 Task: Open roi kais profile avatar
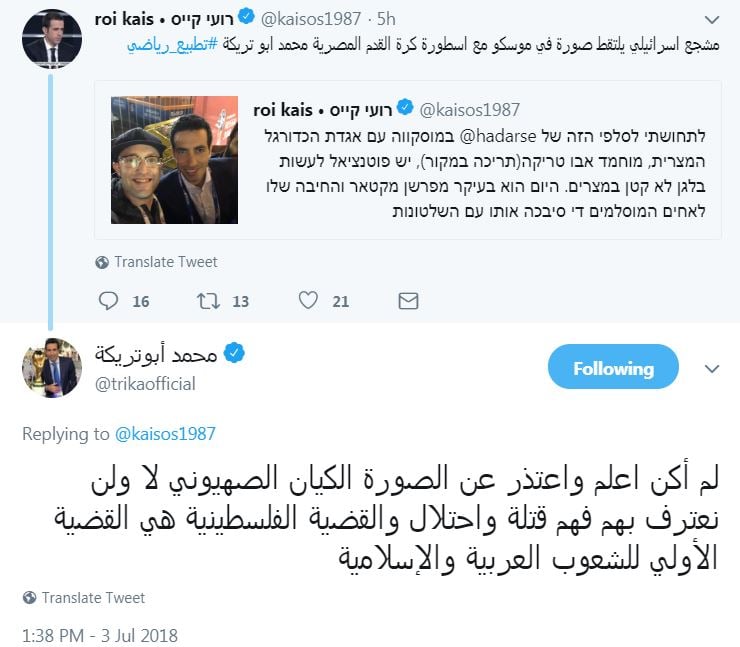(51, 39)
